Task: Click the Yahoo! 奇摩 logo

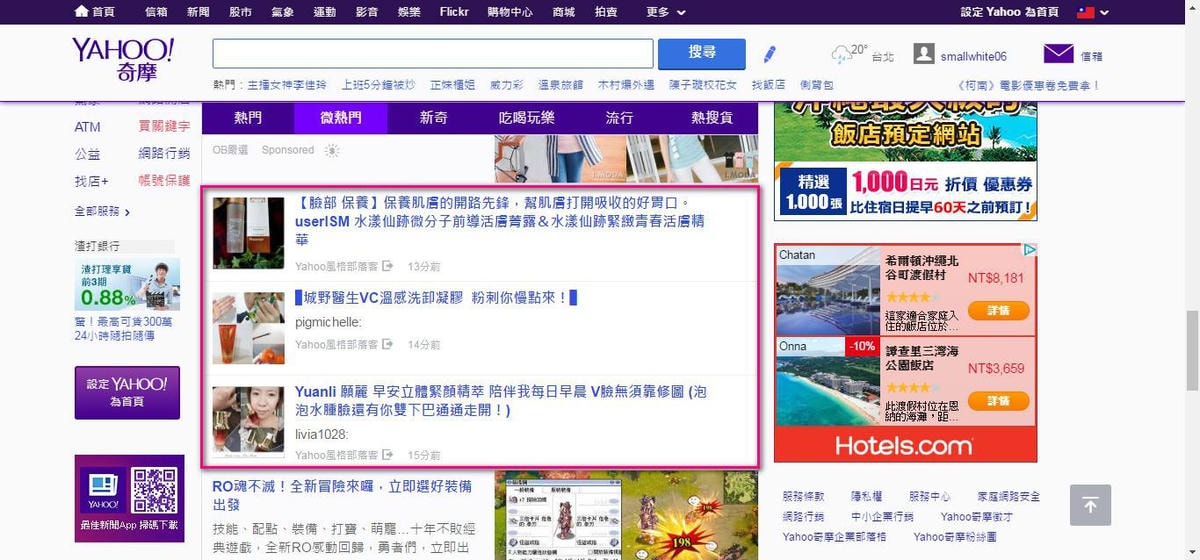Action: click(x=123, y=60)
